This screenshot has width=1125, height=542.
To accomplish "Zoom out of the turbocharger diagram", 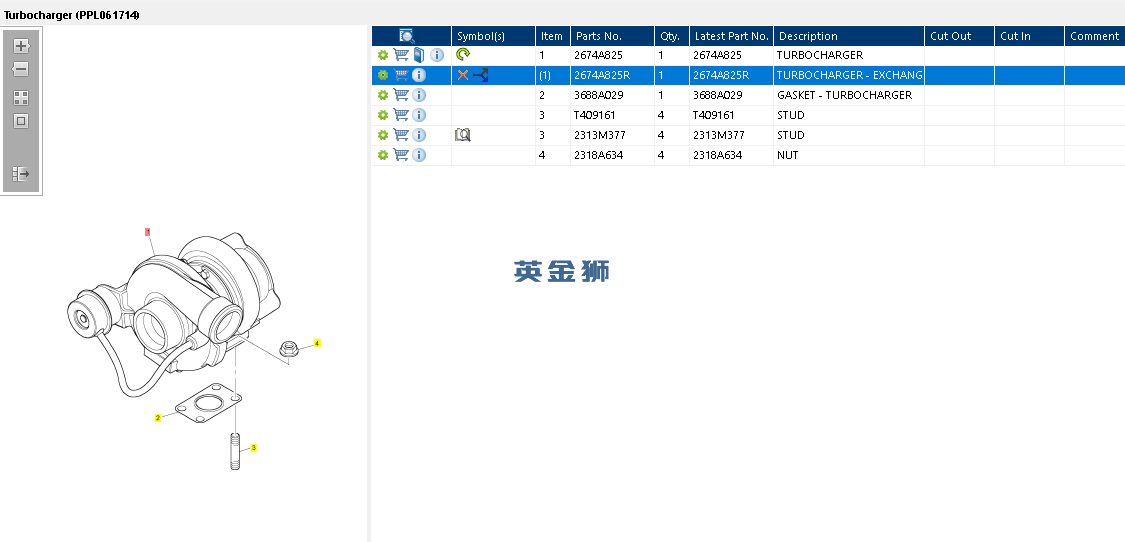I will coord(21,70).
